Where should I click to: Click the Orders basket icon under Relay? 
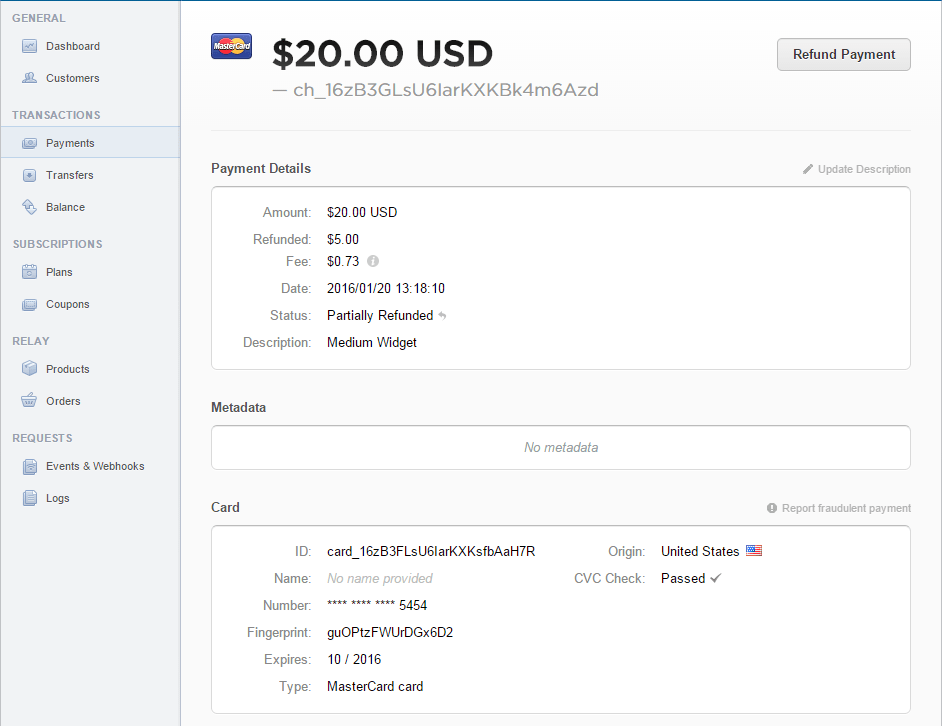[30, 401]
